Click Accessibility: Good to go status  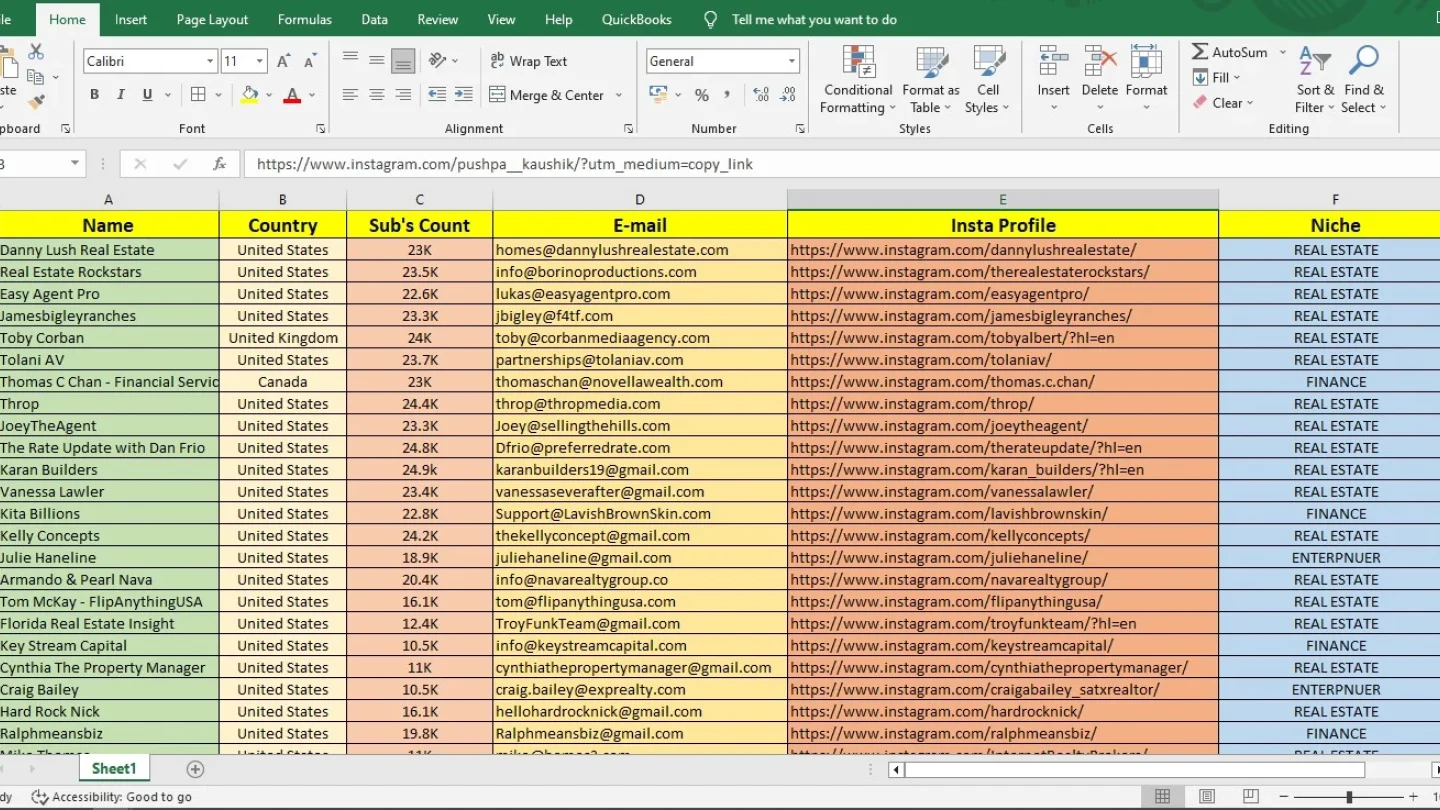point(112,797)
